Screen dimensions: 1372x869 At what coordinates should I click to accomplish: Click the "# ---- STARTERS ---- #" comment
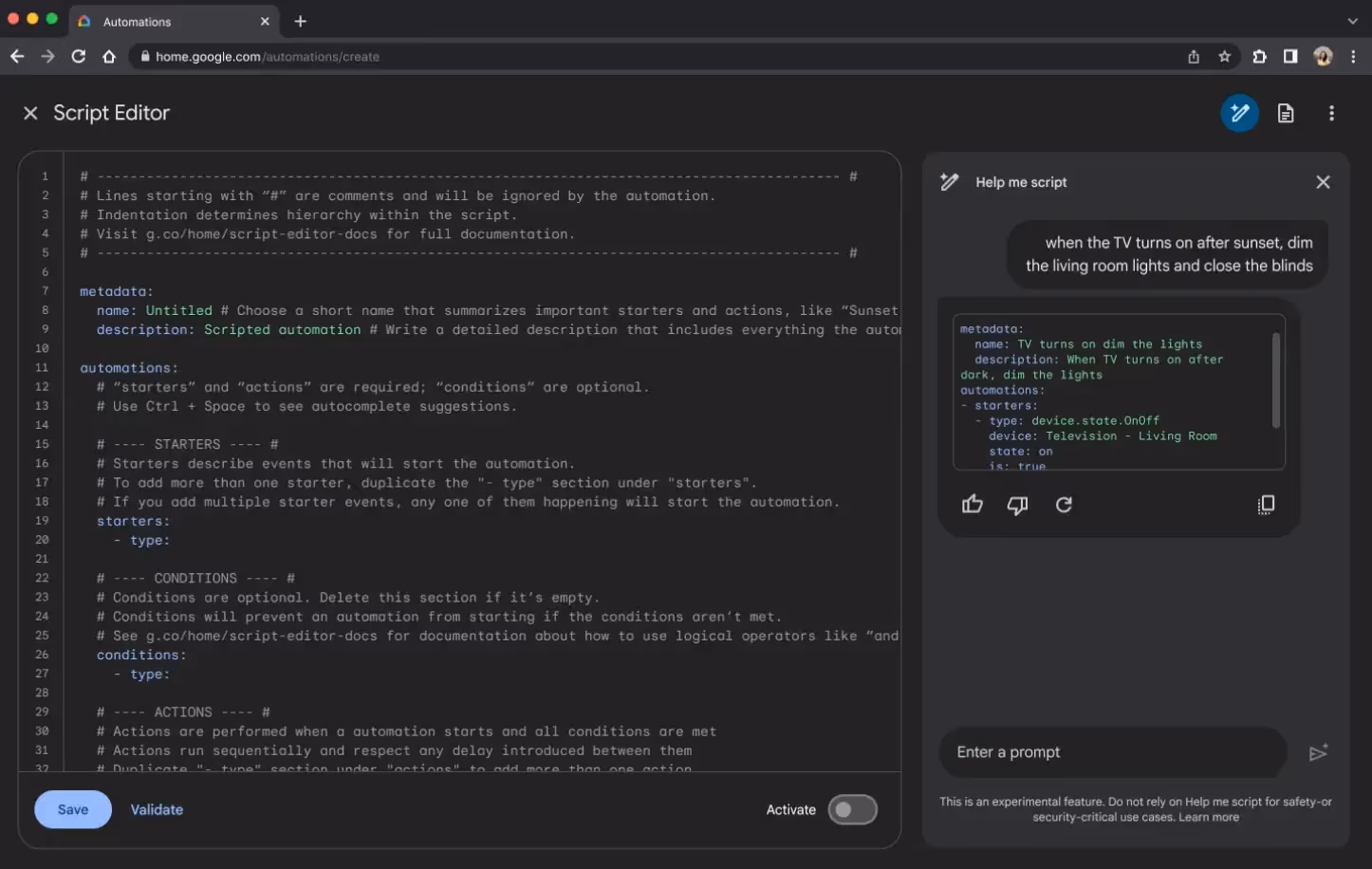[187, 444]
